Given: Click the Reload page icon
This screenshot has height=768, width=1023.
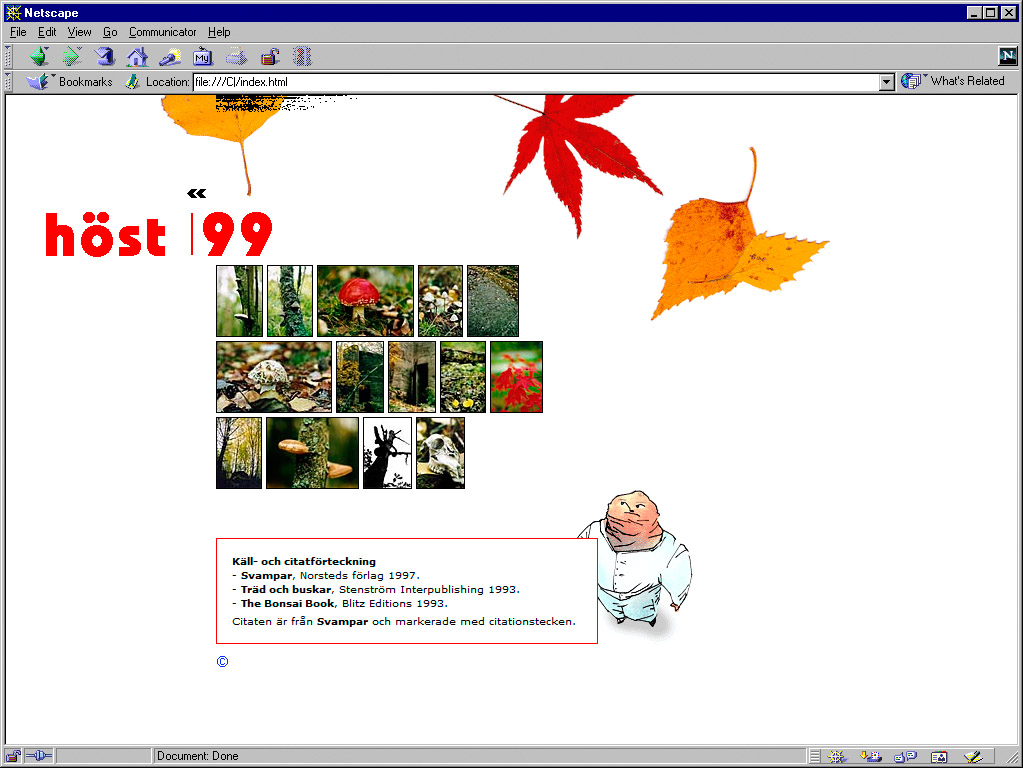Looking at the screenshot, I should coord(105,57).
